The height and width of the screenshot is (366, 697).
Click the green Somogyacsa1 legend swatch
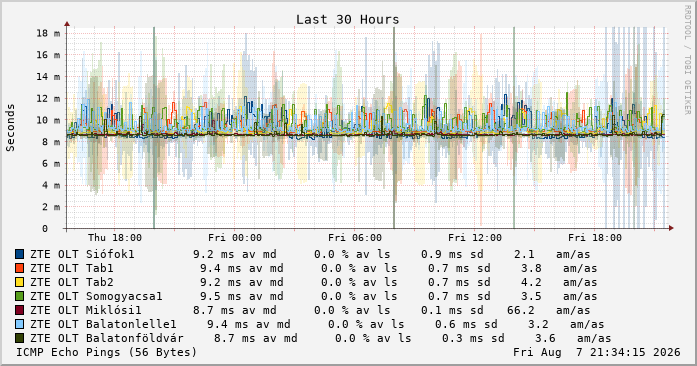point(20,296)
